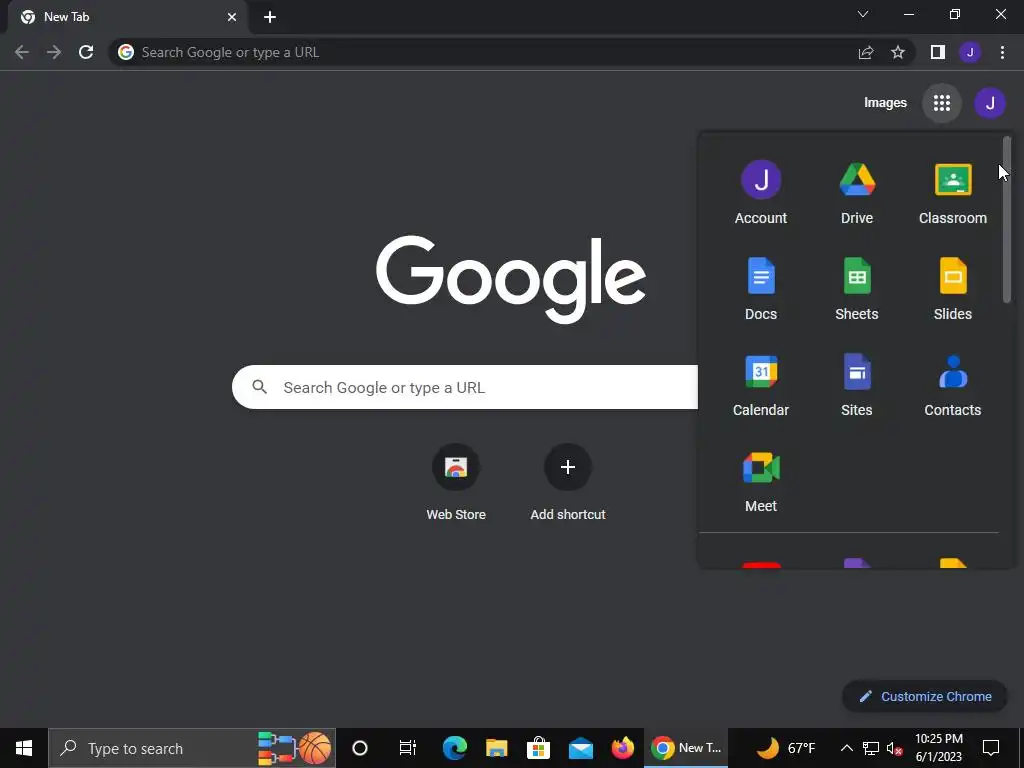Image resolution: width=1024 pixels, height=768 pixels.
Task: Open clock showing 10:25 PM
Action: (939, 748)
